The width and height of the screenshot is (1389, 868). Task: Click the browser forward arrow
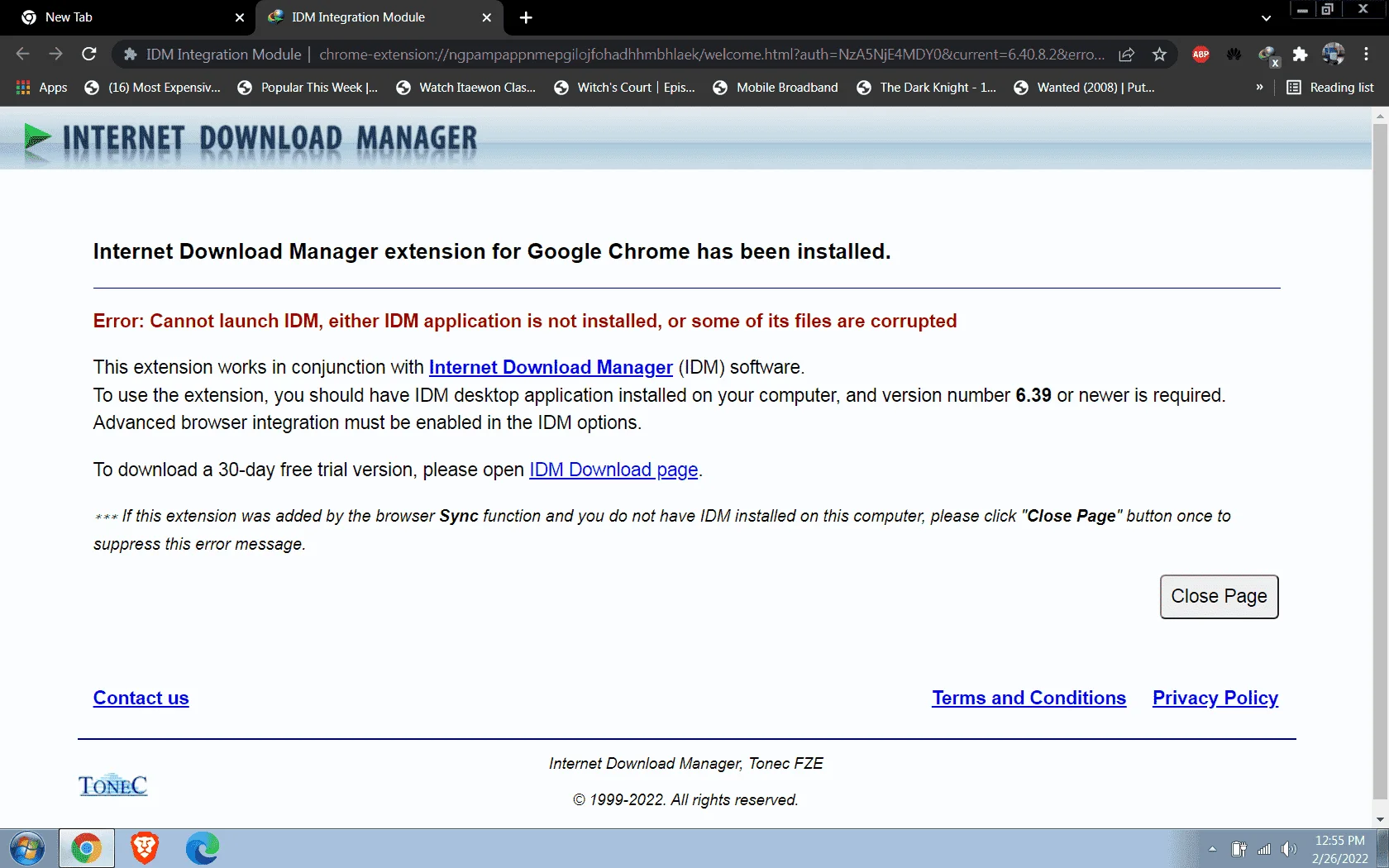tap(55, 54)
